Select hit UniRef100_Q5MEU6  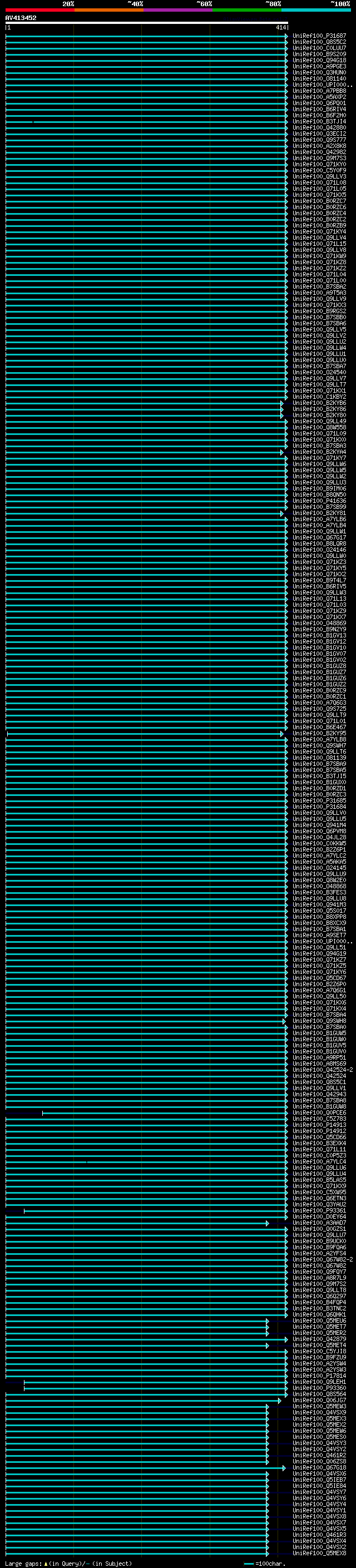[x=319, y=1321]
